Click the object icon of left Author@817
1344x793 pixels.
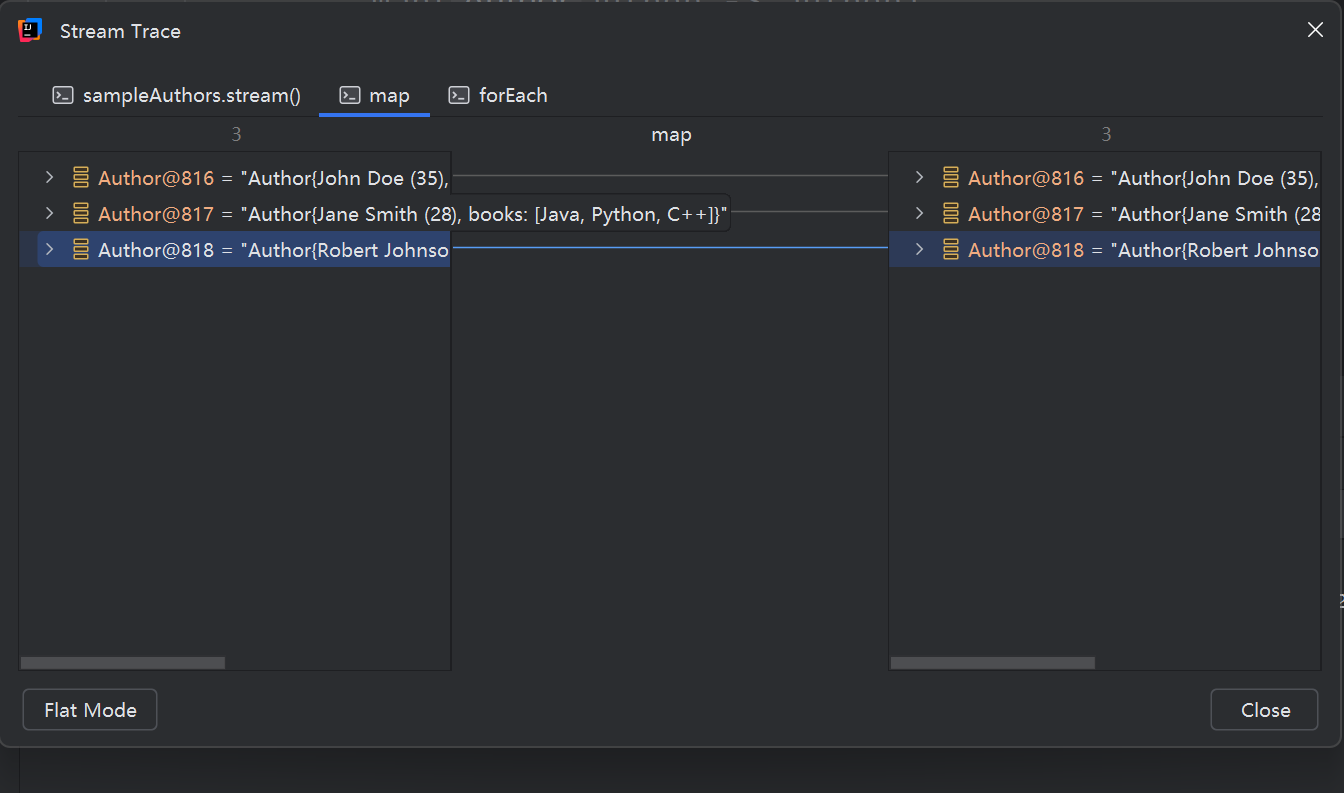(x=81, y=214)
